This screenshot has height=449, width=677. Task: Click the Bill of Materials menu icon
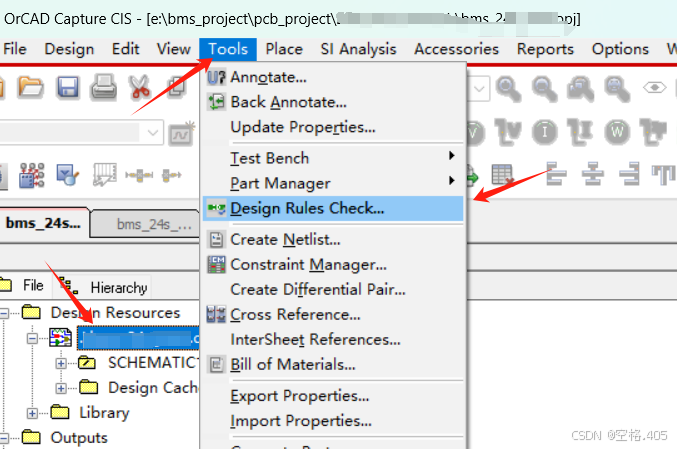pyautogui.click(x=216, y=365)
